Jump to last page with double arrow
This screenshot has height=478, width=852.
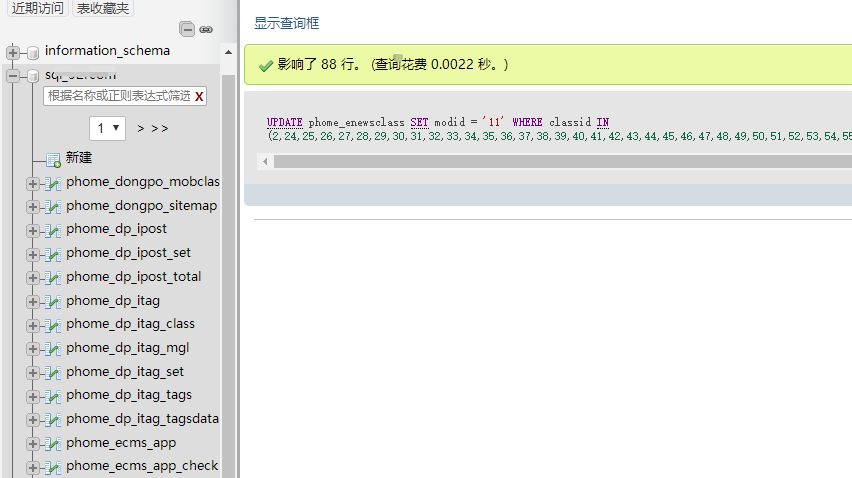point(160,128)
